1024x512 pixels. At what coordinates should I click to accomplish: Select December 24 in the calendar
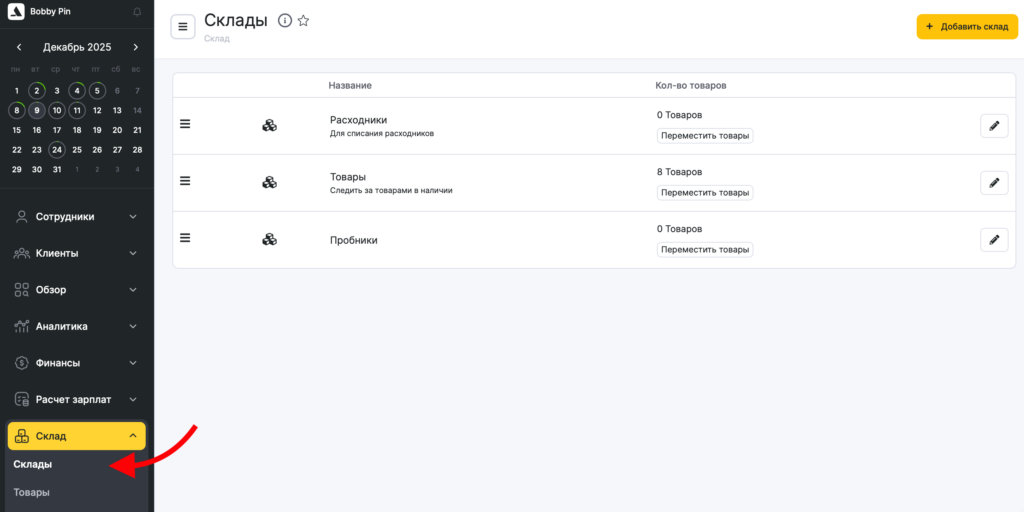click(57, 150)
